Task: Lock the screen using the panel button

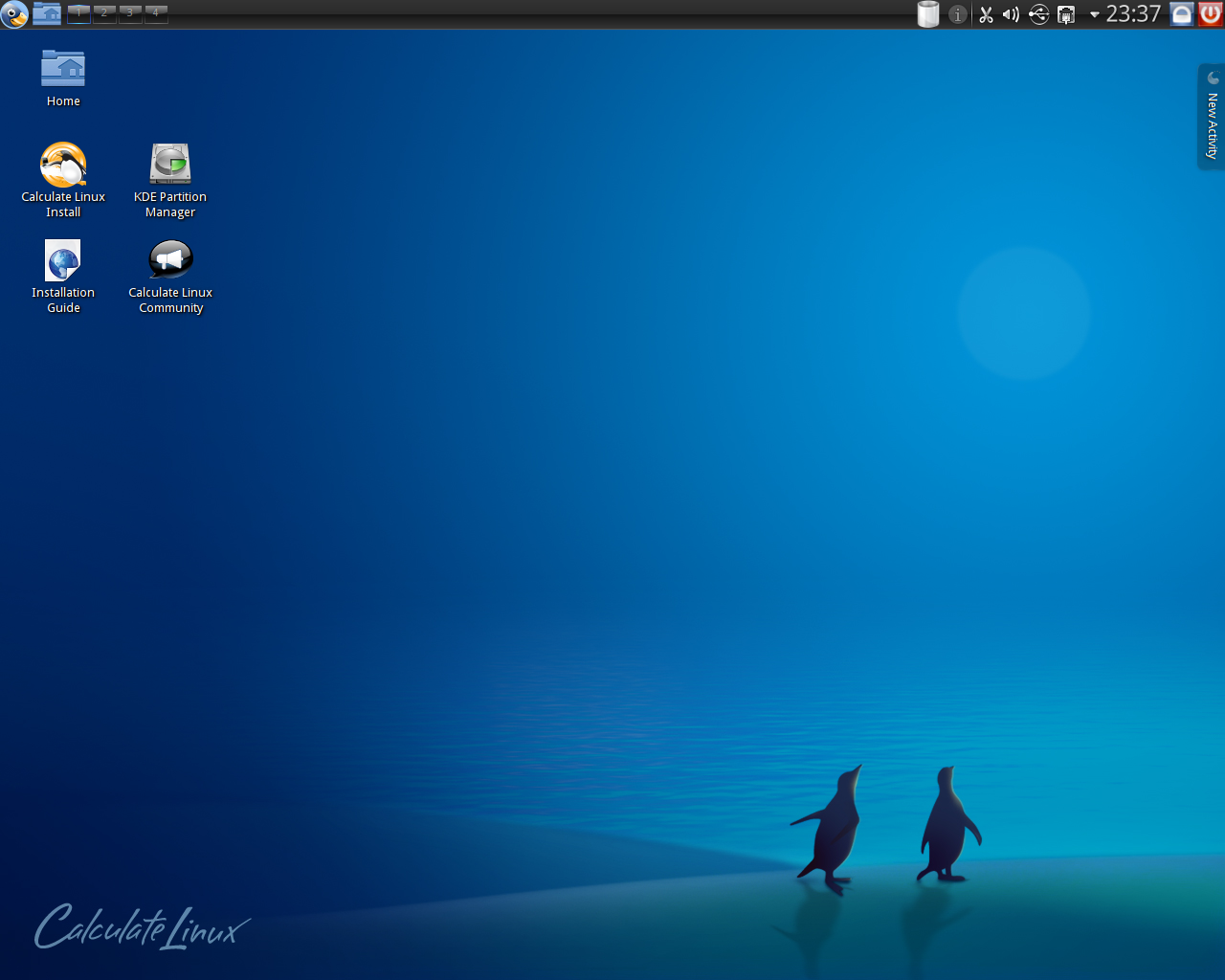Action: [1182, 13]
